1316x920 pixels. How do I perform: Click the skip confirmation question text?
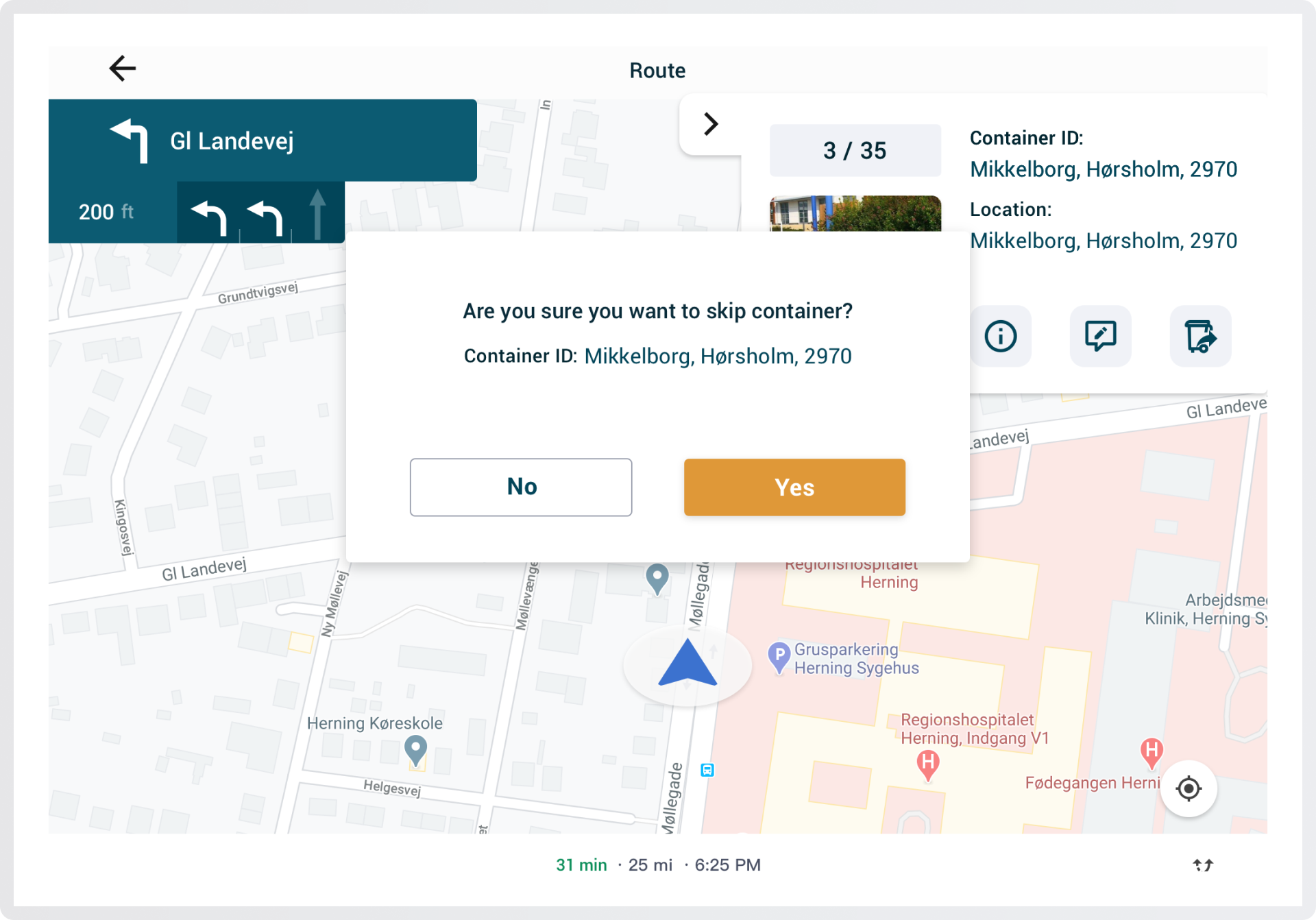click(657, 311)
